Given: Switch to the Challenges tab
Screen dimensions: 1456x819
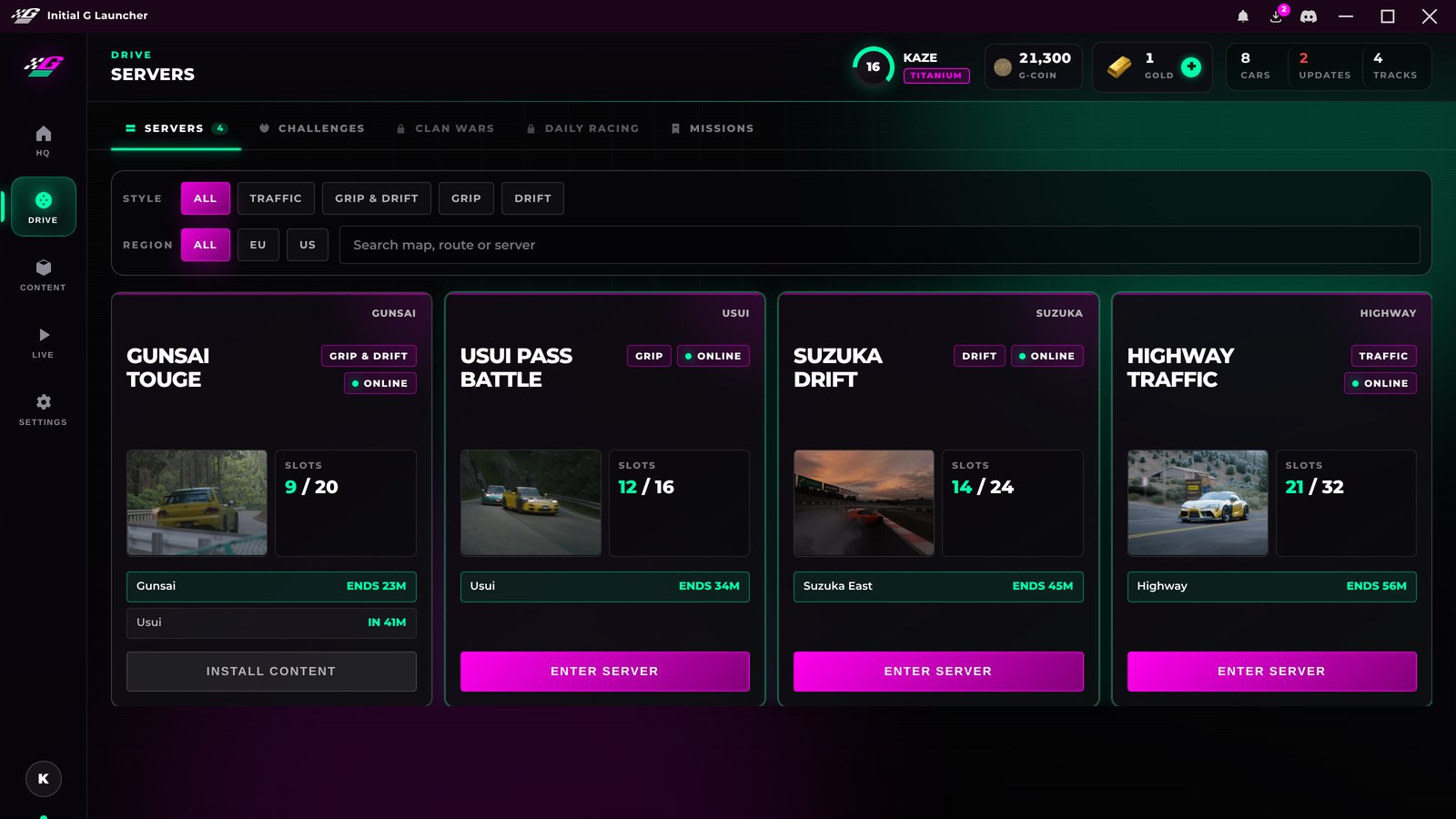Looking at the screenshot, I should 311,128.
